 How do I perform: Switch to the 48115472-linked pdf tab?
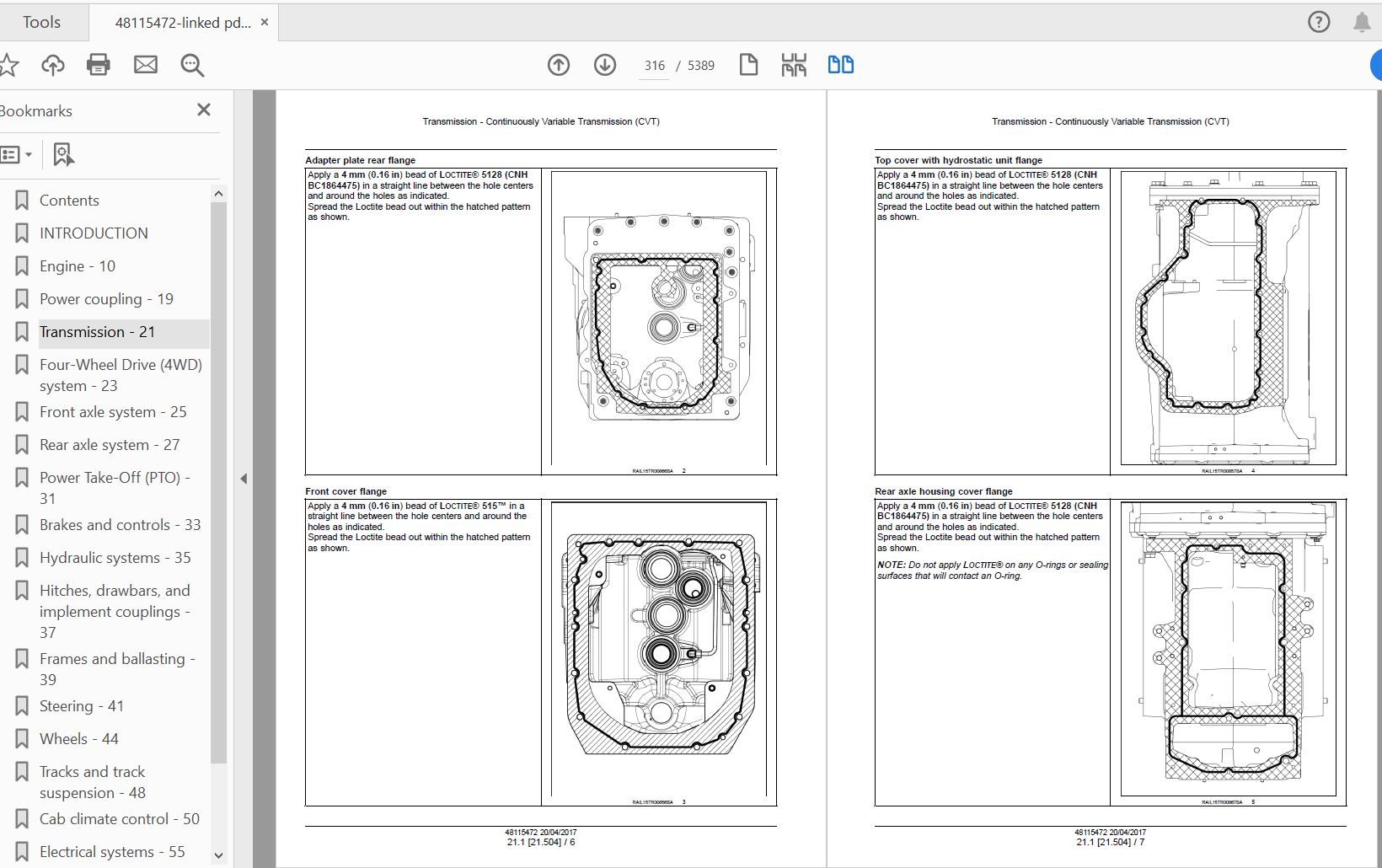pos(183,23)
